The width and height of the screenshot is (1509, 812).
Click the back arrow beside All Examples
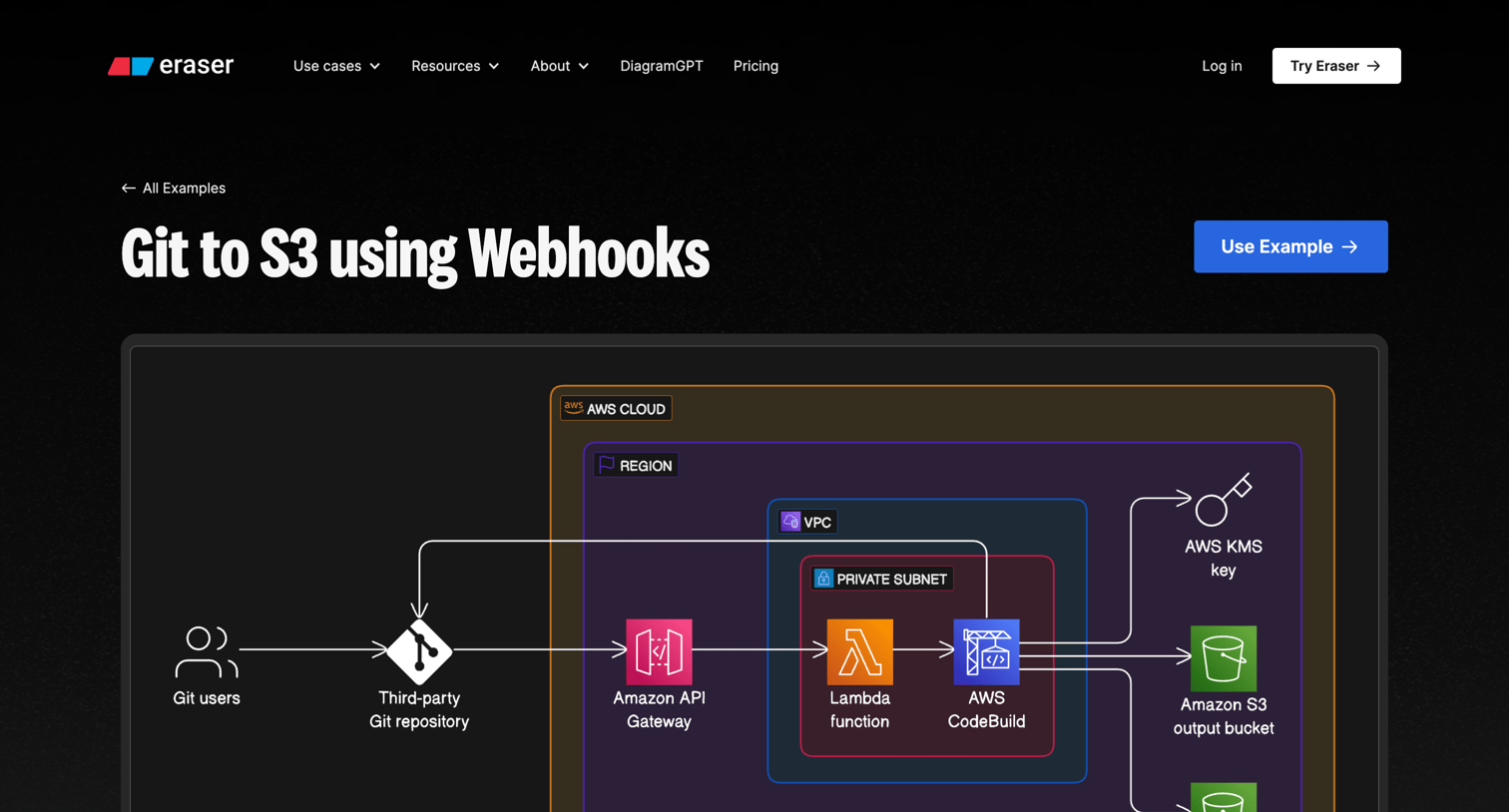[128, 188]
